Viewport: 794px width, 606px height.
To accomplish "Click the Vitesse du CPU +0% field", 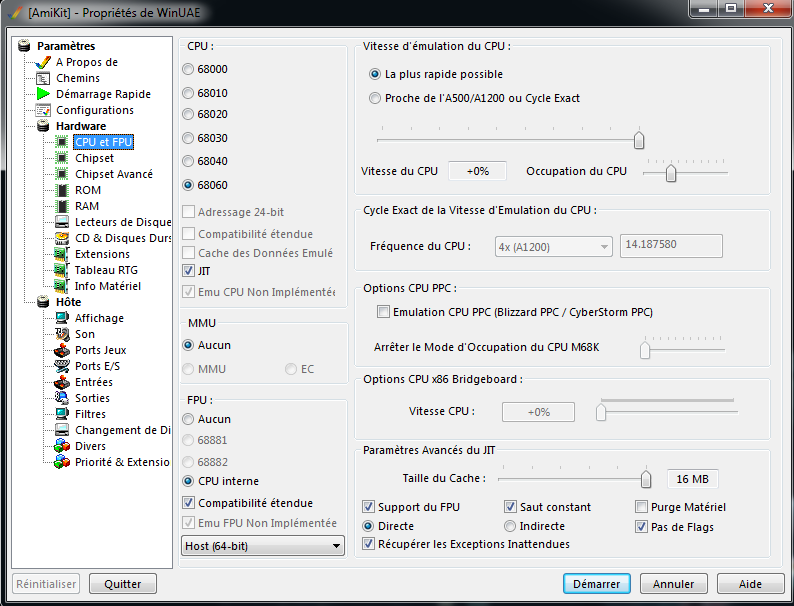I will pos(478,171).
